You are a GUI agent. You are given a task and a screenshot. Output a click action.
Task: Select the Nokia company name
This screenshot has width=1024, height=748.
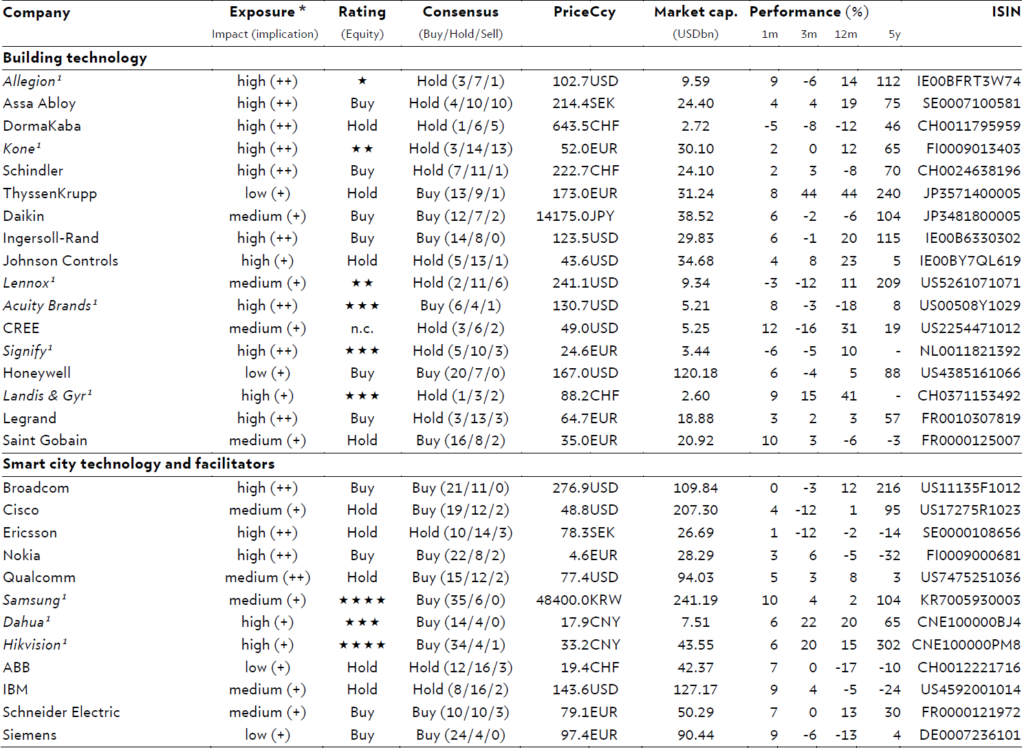(x=22, y=555)
